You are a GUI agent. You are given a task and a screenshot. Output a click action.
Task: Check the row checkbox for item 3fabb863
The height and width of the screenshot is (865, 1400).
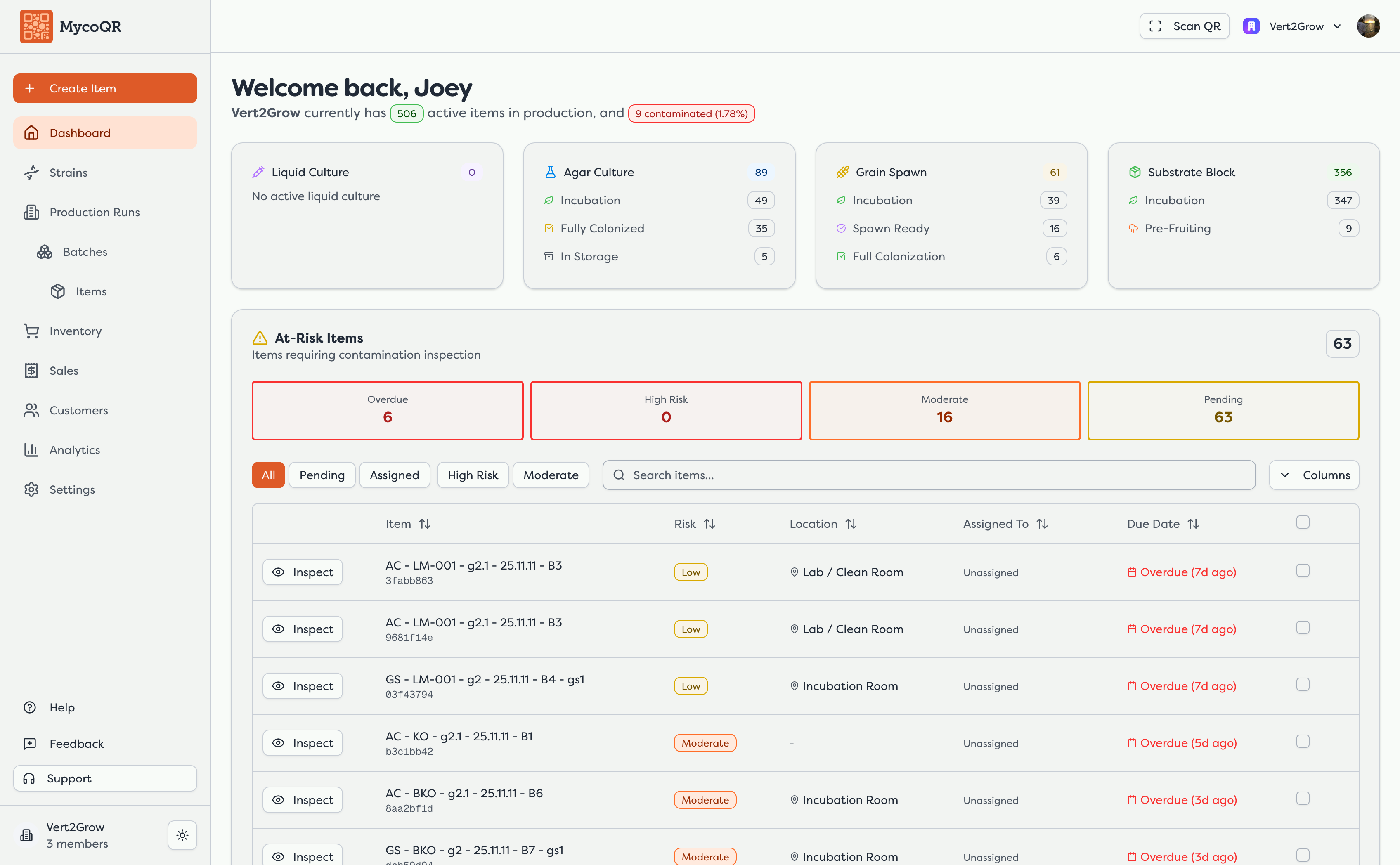[1302, 570]
